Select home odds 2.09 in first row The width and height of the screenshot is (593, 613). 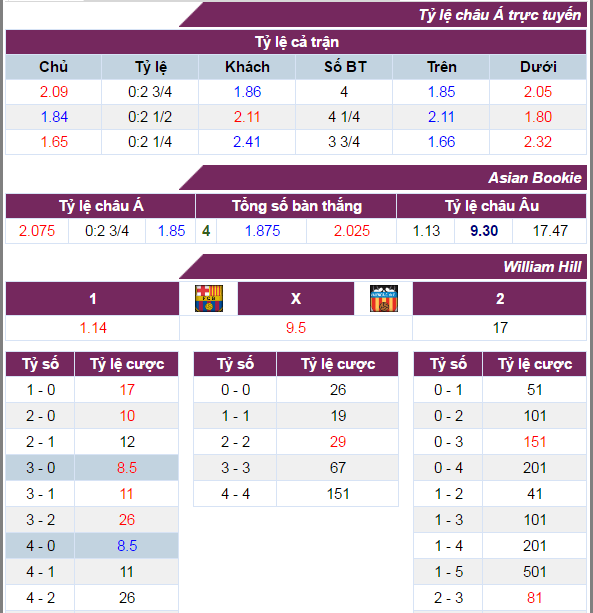click(x=54, y=92)
